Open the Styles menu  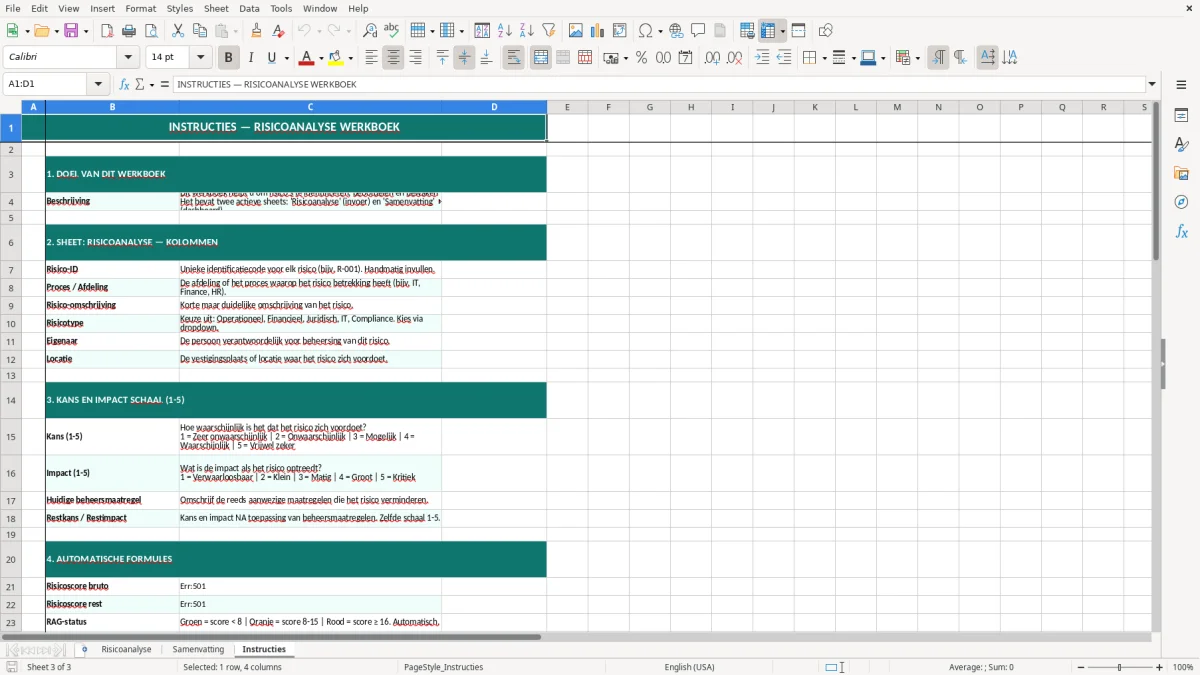tap(180, 8)
